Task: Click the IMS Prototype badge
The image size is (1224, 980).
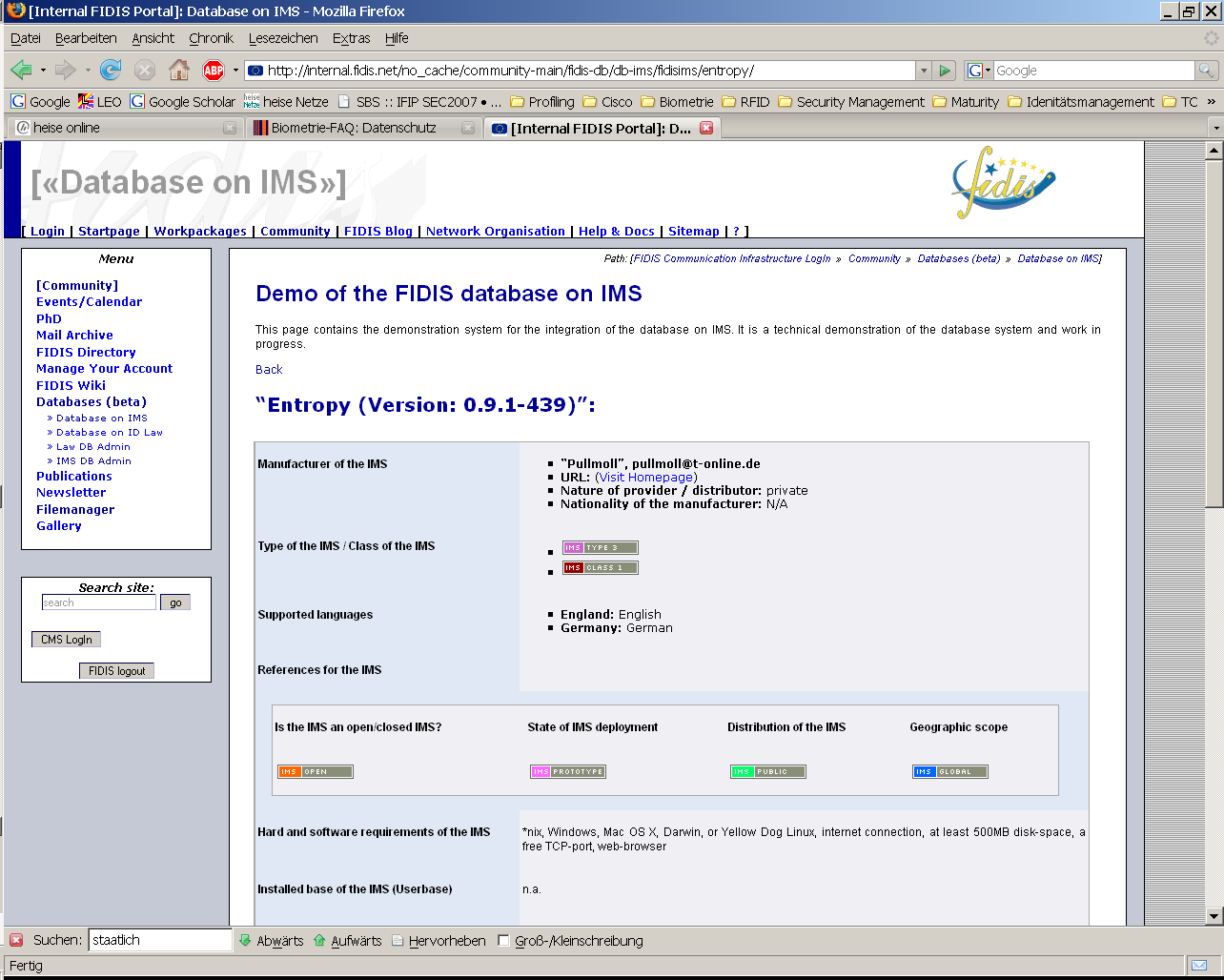Action: (x=568, y=772)
